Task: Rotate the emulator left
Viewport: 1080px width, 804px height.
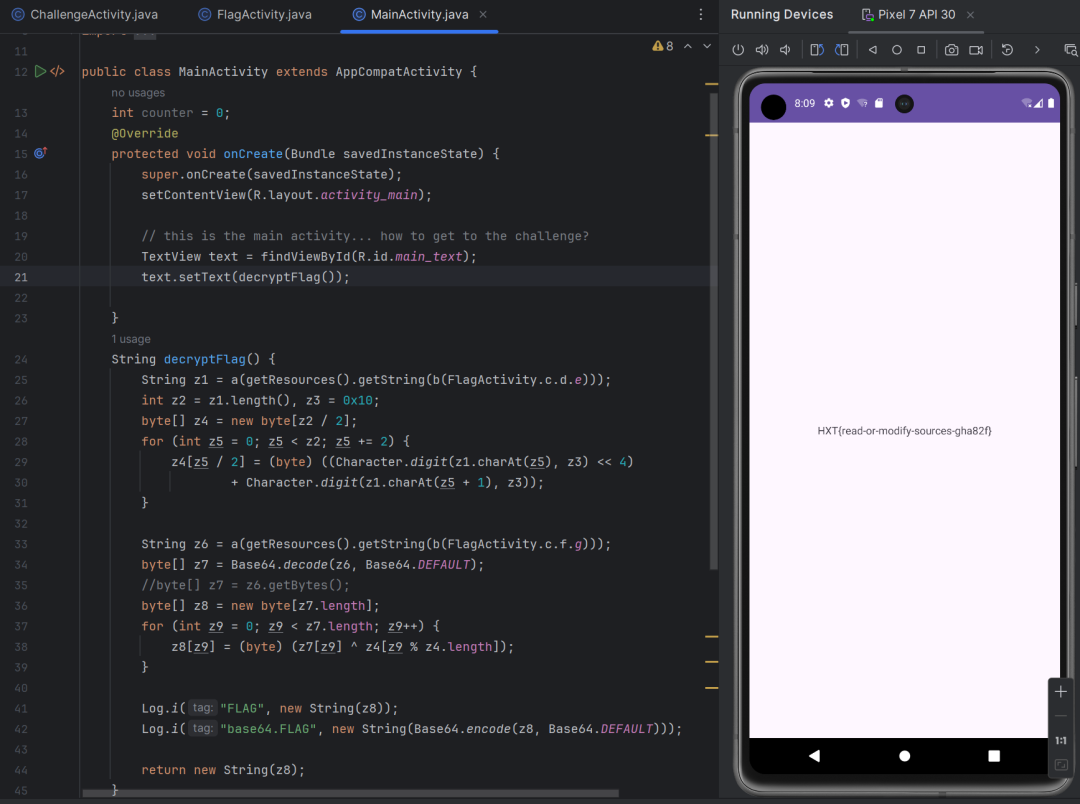Action: point(817,50)
